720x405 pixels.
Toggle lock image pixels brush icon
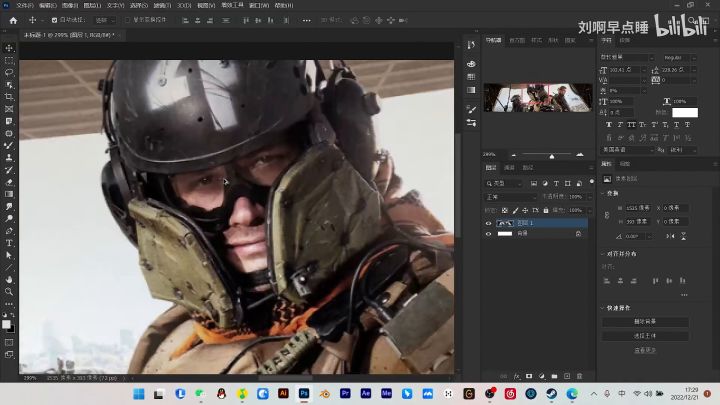point(515,210)
